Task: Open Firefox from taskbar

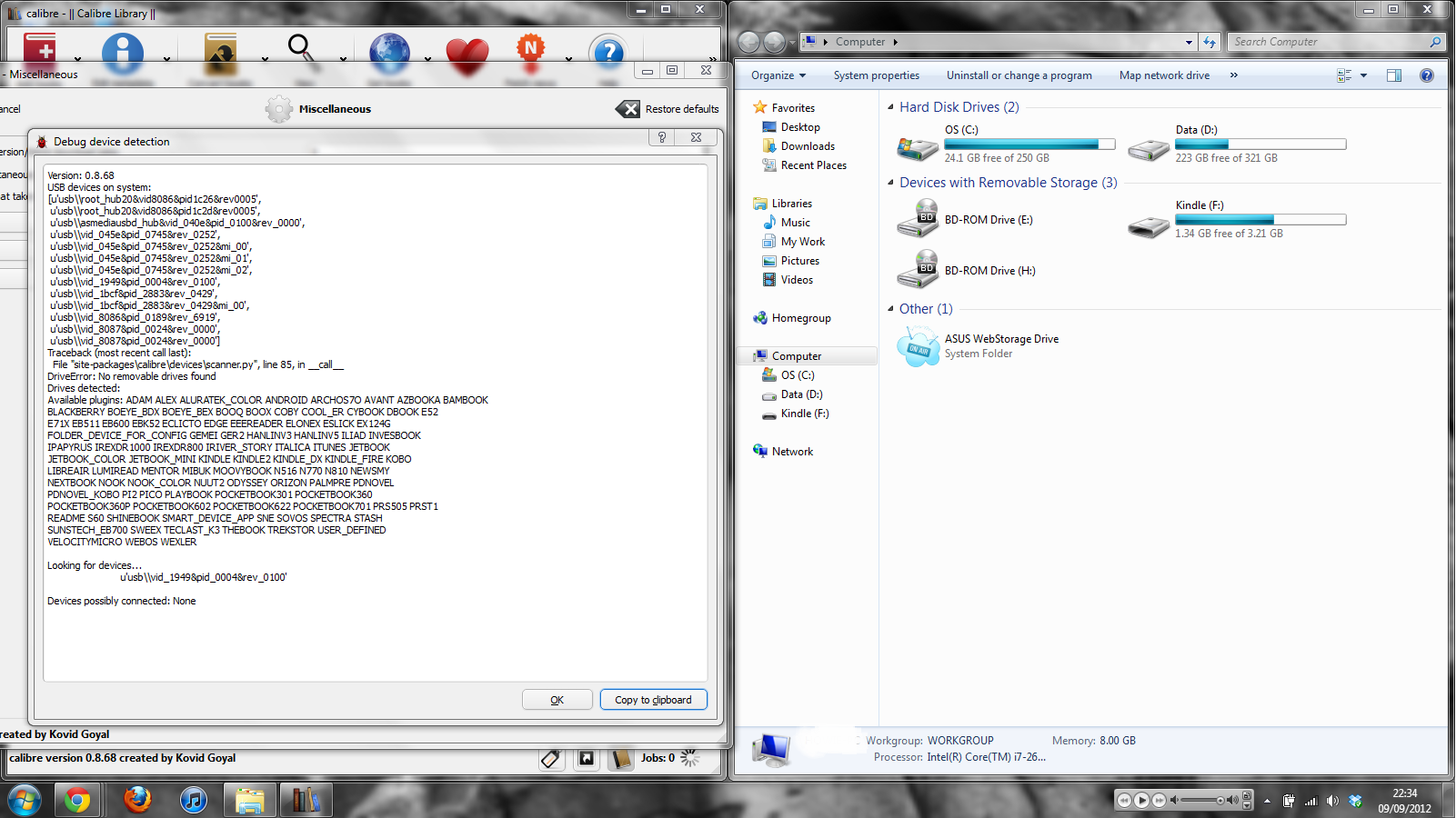Action: 137,800
